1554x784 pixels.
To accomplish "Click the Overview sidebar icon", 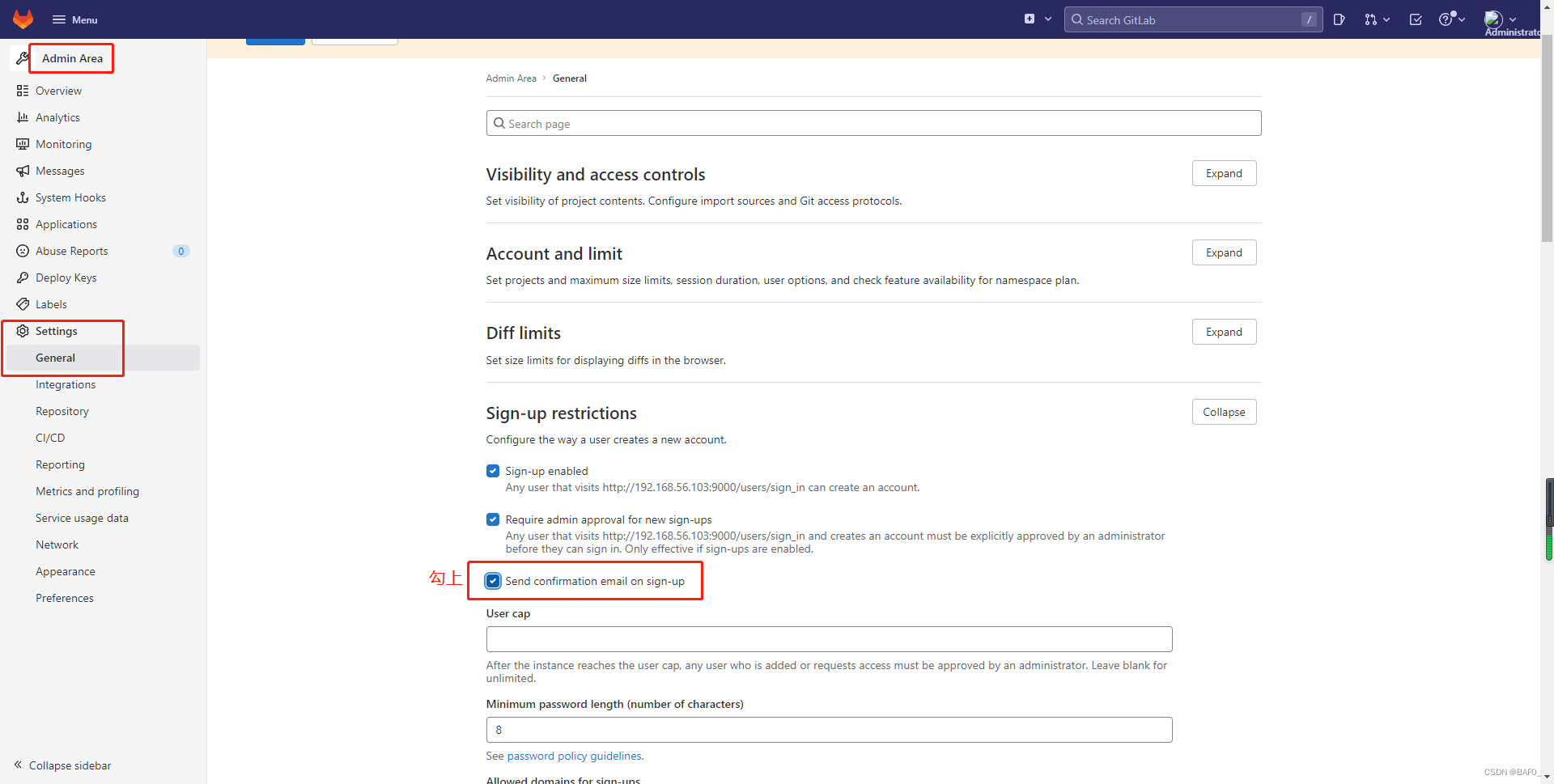I will (x=23, y=91).
